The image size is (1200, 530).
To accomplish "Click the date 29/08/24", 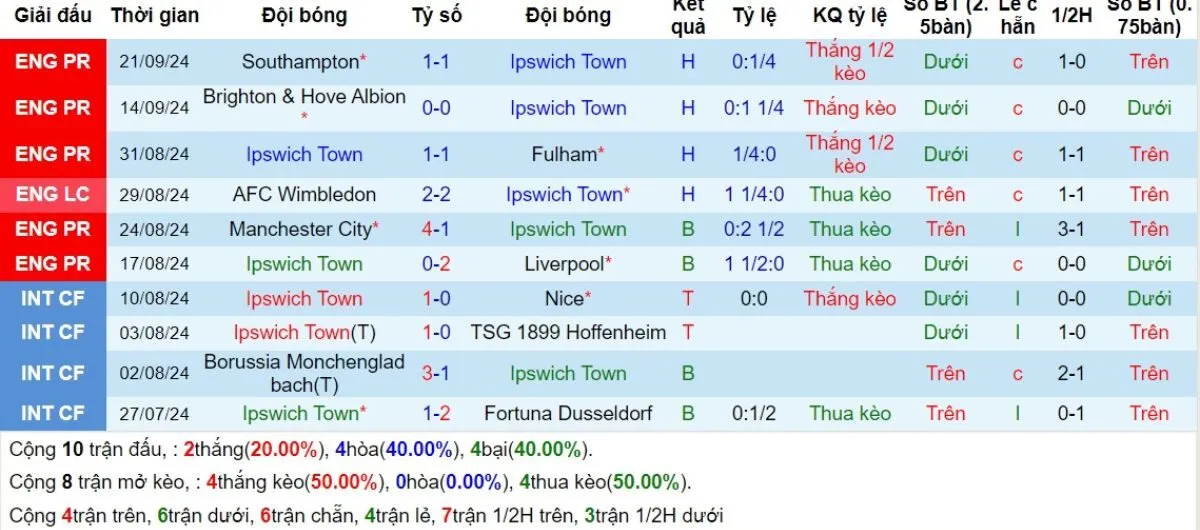I will (x=155, y=195).
